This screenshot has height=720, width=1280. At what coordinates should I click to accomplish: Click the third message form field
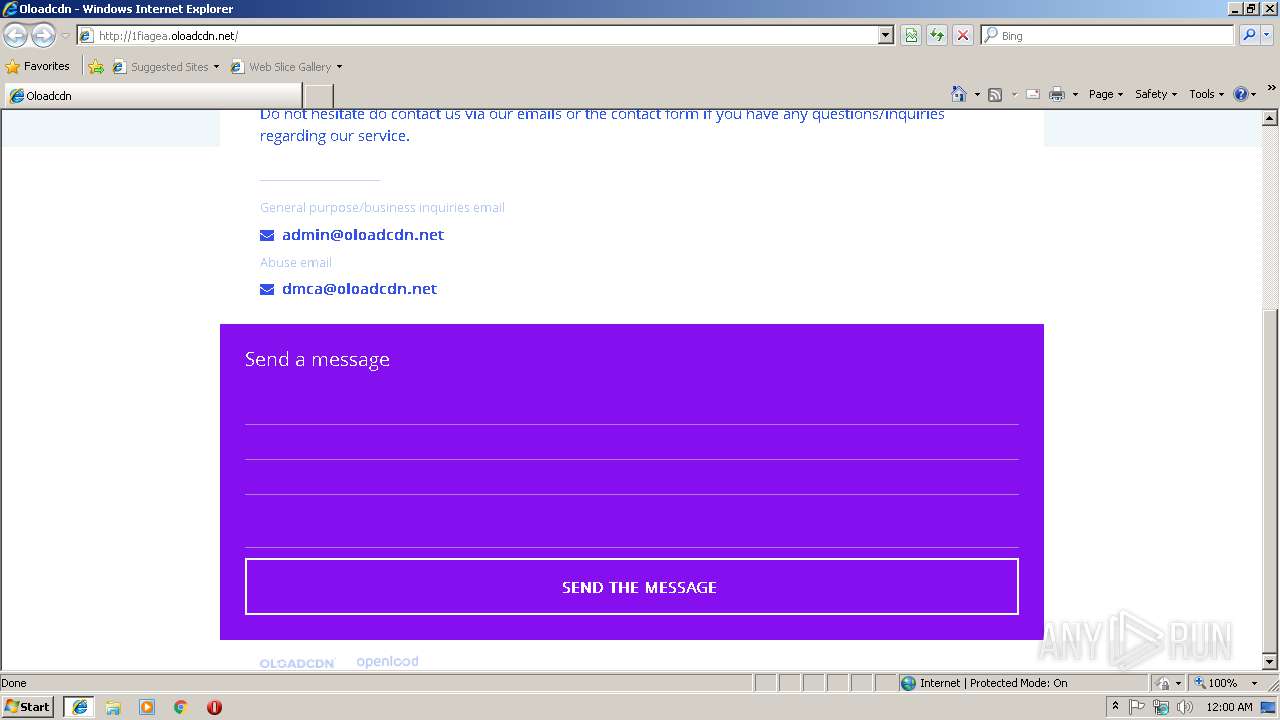632,478
